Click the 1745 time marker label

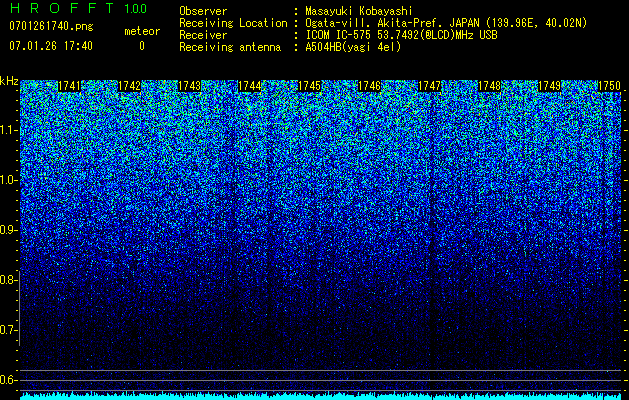click(x=310, y=86)
